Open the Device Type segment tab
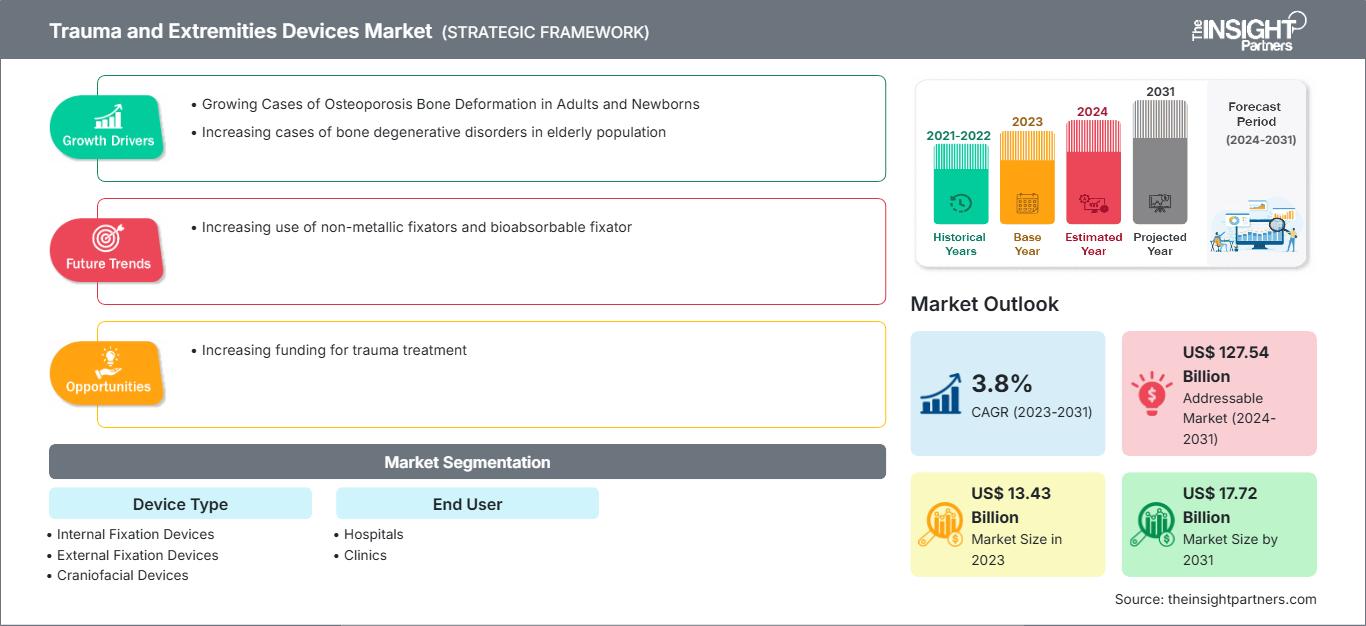The image size is (1366, 626). [x=180, y=504]
